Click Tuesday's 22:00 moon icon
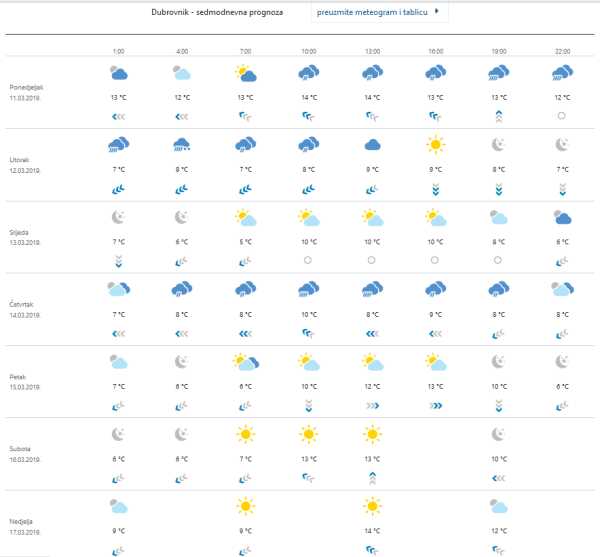The width and height of the screenshot is (600, 557). click(x=561, y=145)
